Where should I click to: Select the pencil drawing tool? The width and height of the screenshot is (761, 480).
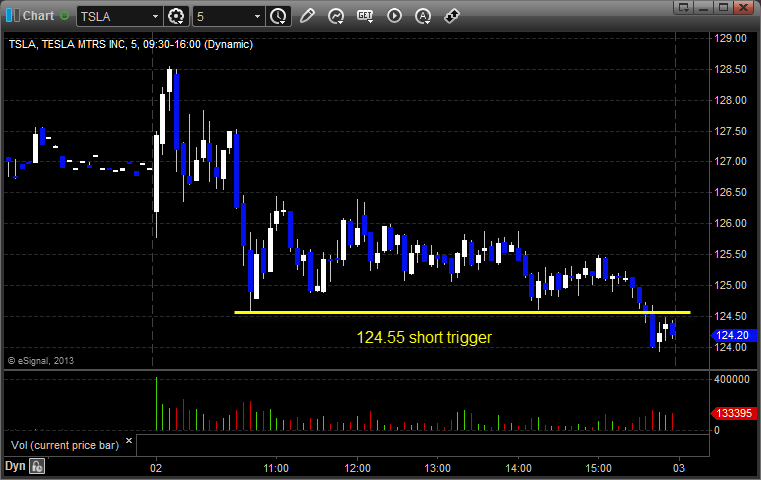[307, 16]
